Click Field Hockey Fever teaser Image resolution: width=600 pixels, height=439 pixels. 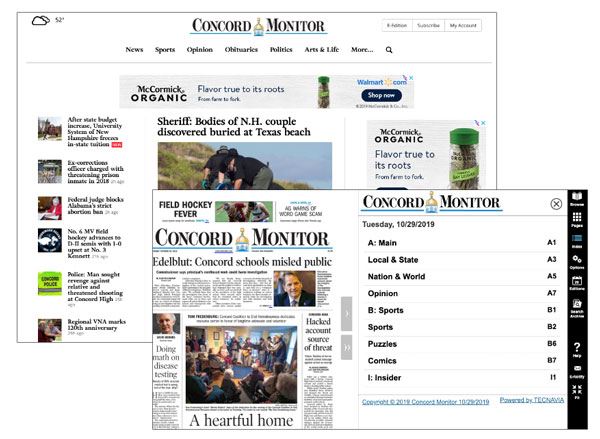[x=186, y=210]
